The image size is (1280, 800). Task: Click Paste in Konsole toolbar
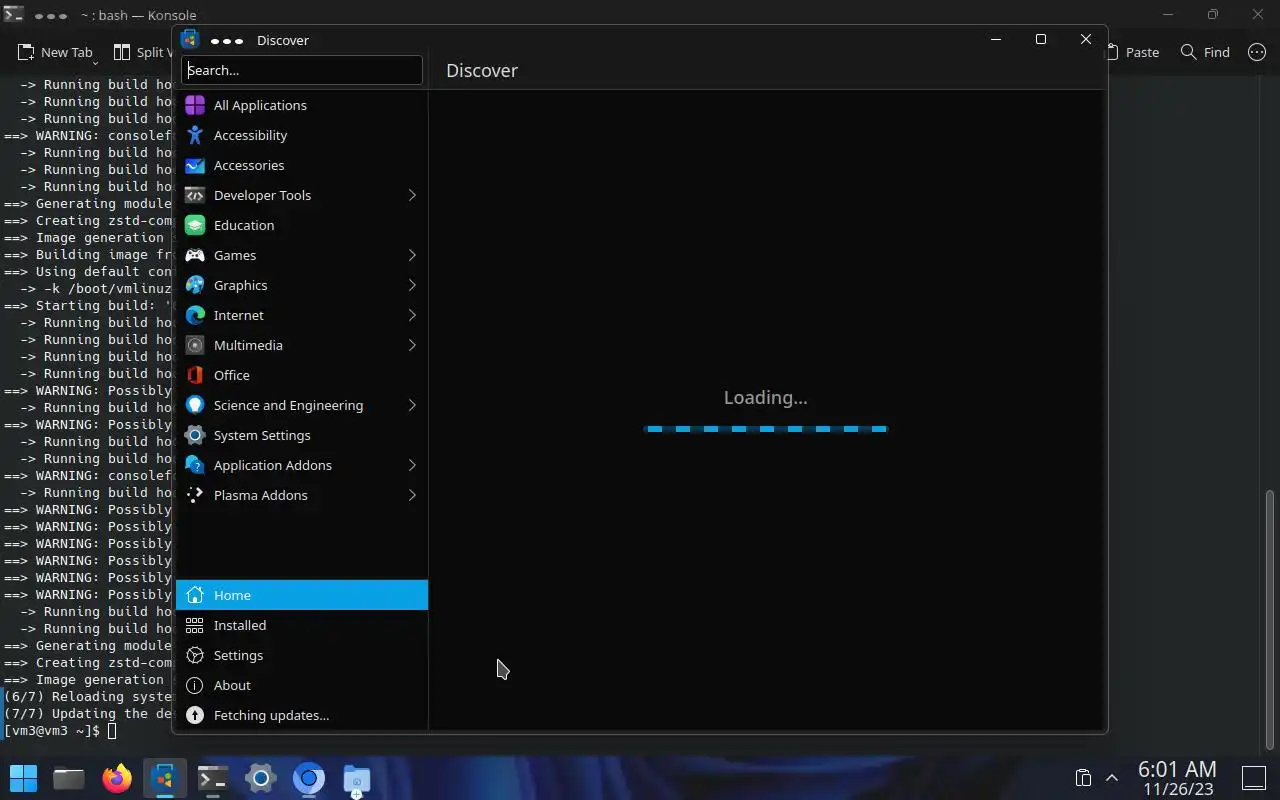pyautogui.click(x=1132, y=52)
